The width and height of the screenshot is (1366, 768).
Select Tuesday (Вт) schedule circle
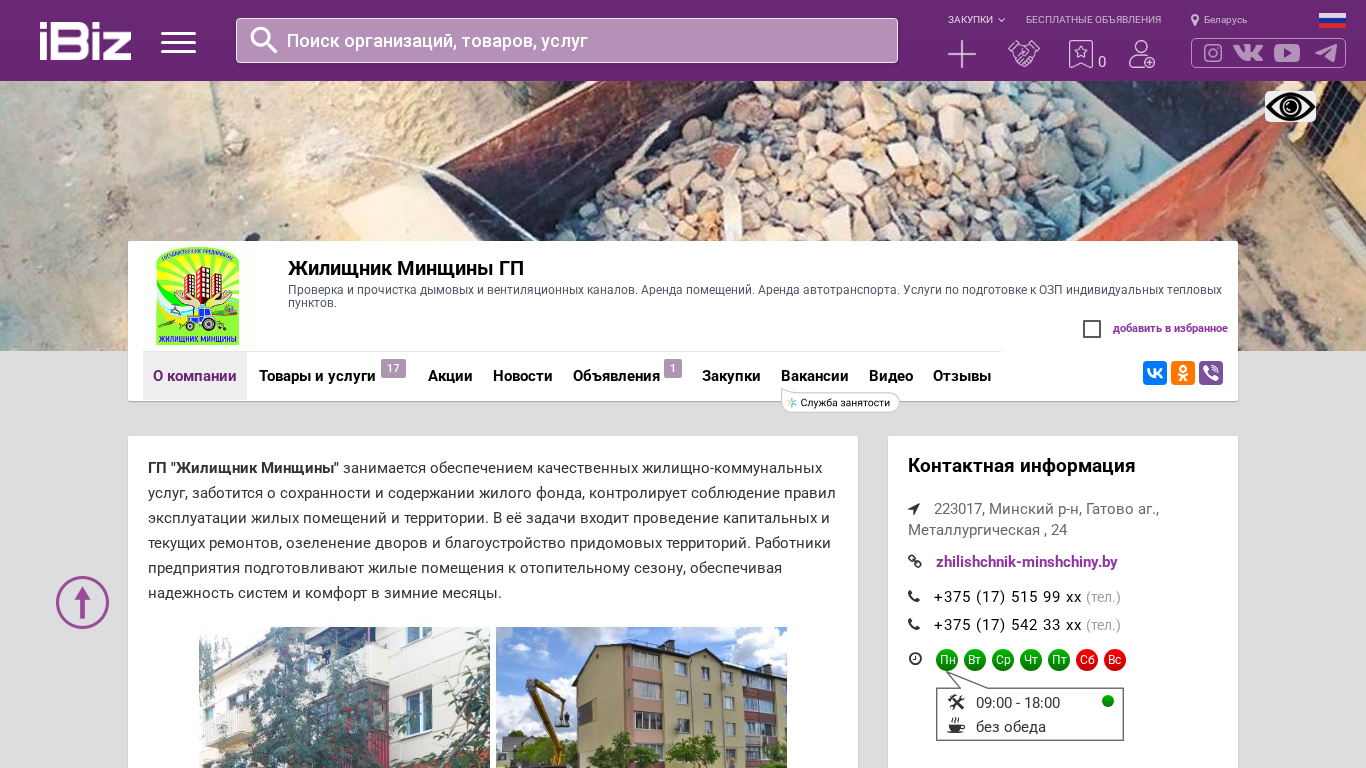(975, 660)
